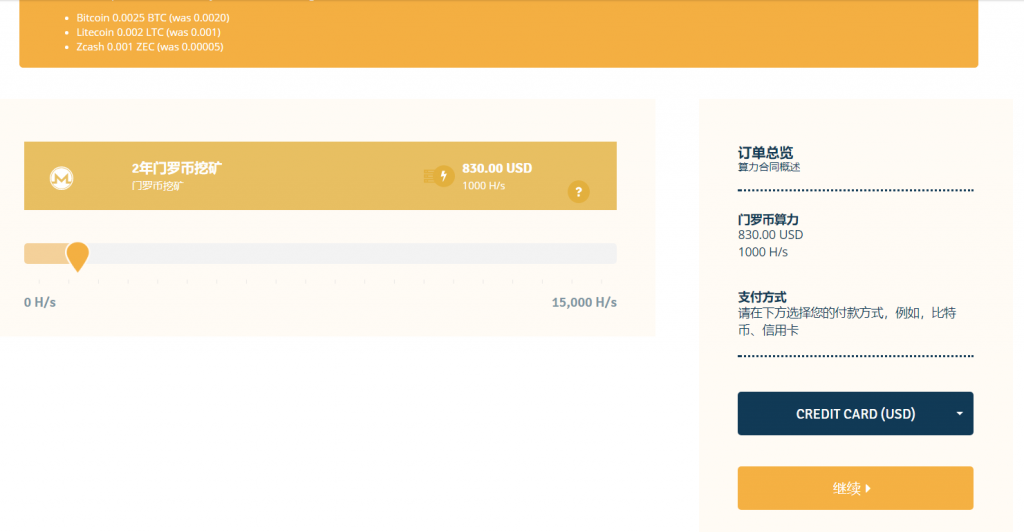Click the Litecoin 0.002 LTC notice line

click(x=148, y=32)
